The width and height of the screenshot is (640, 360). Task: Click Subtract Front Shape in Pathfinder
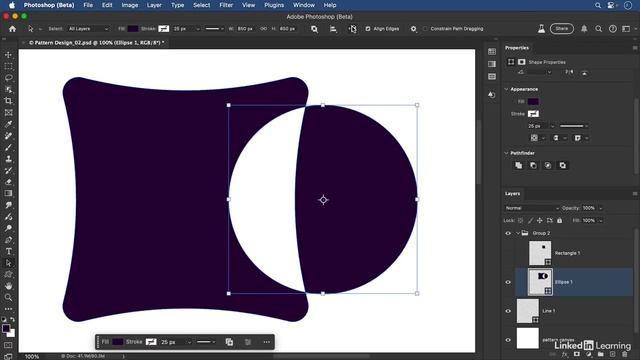[533, 165]
